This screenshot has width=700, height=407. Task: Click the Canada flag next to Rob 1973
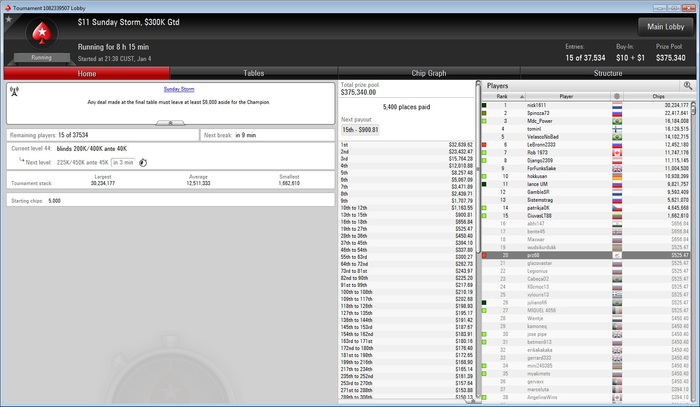[x=617, y=153]
